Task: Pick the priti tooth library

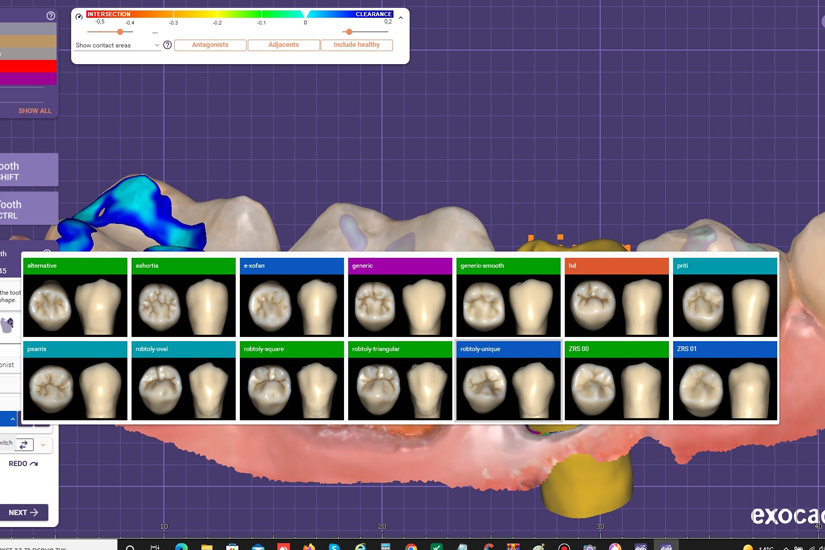Action: (725, 297)
